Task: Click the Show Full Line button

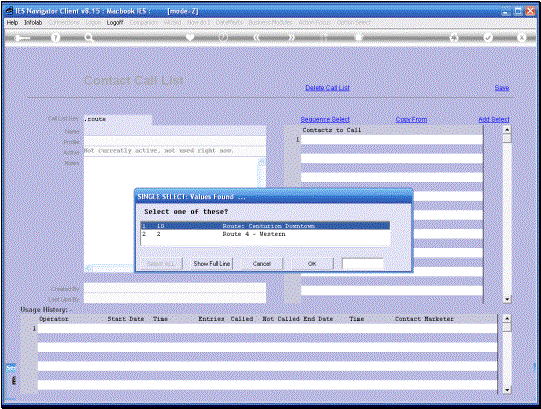Action: coord(212,264)
